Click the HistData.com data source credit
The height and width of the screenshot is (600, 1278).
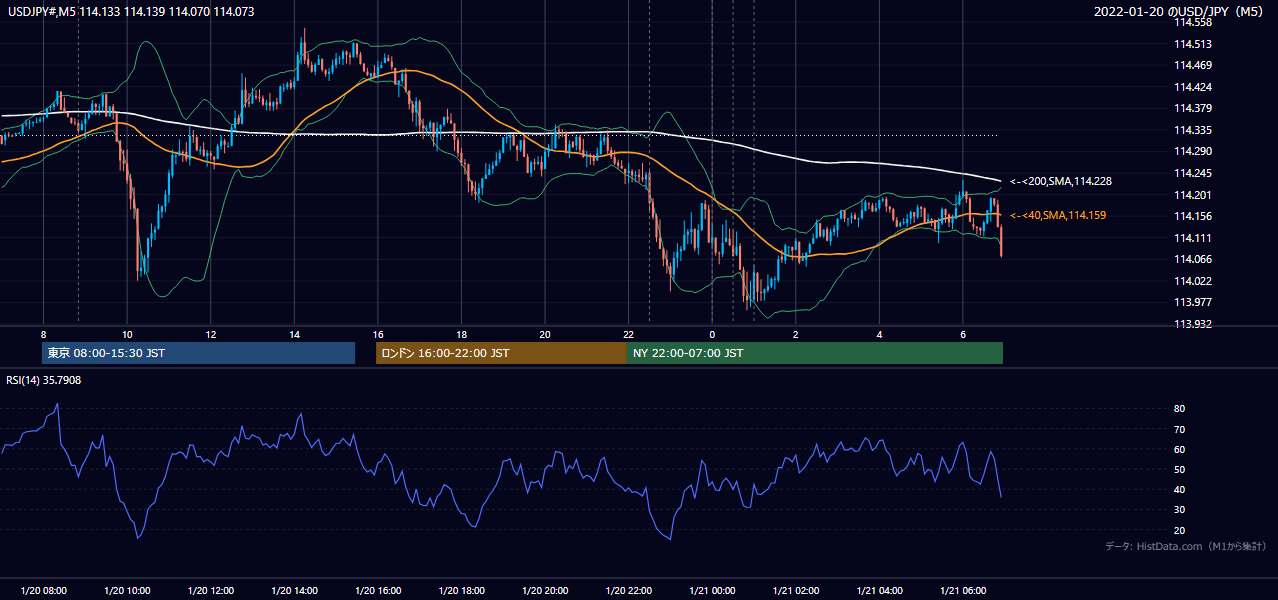1185,546
